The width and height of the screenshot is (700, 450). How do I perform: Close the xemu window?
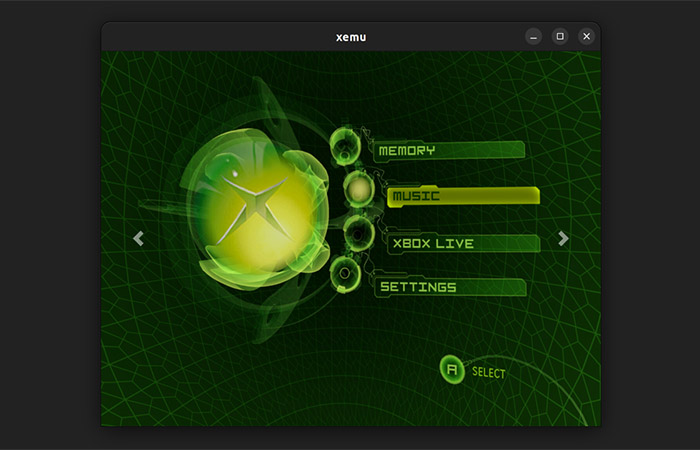tap(587, 37)
